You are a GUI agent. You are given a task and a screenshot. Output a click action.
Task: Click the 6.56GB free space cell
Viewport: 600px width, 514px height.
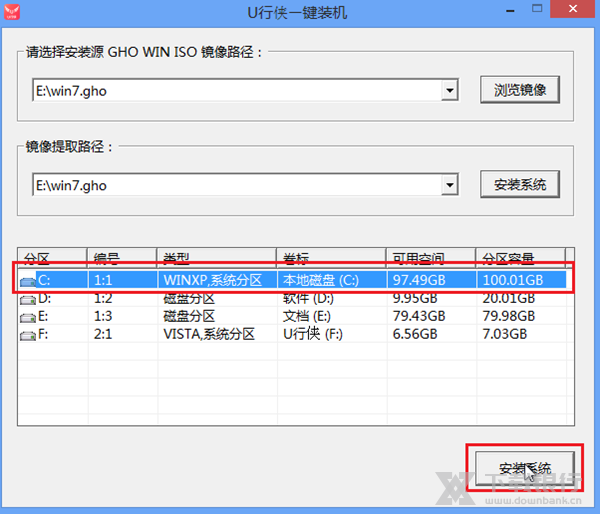[432, 334]
